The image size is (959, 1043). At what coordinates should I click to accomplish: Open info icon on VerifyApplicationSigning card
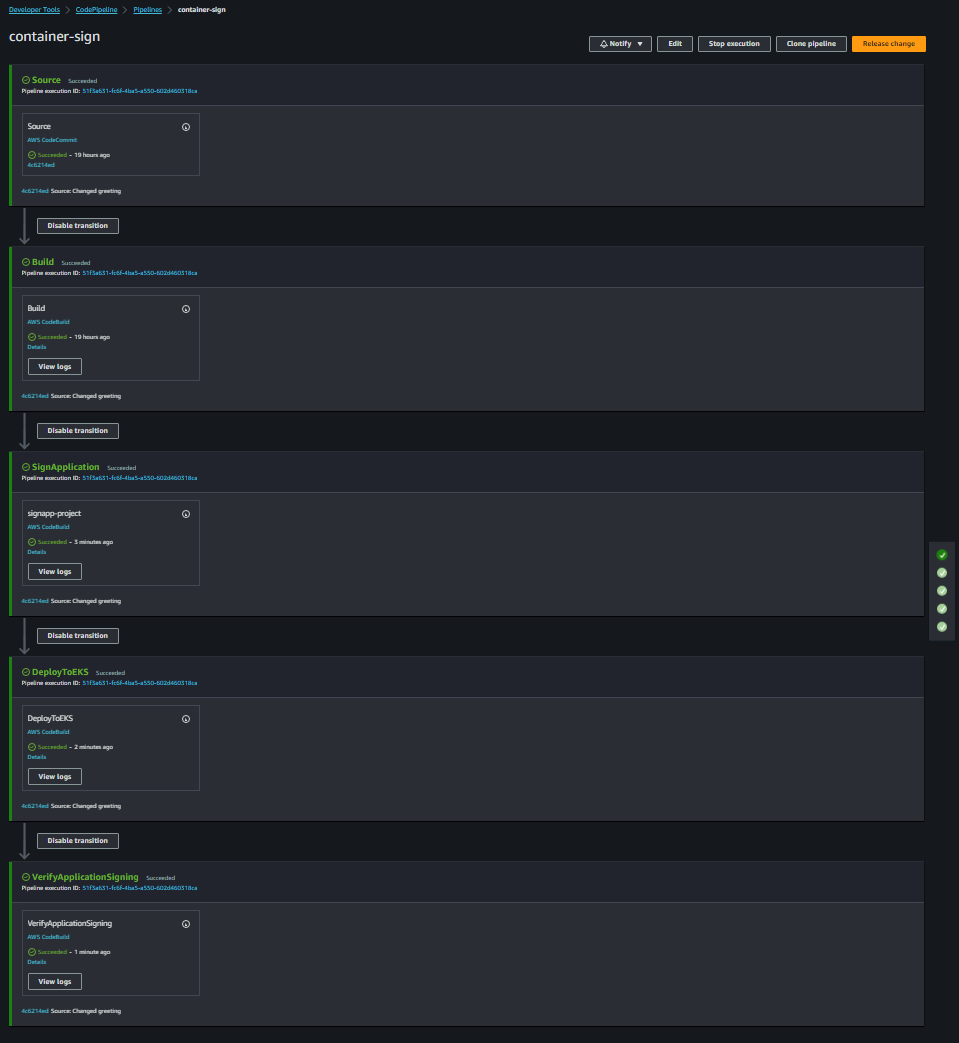185,923
